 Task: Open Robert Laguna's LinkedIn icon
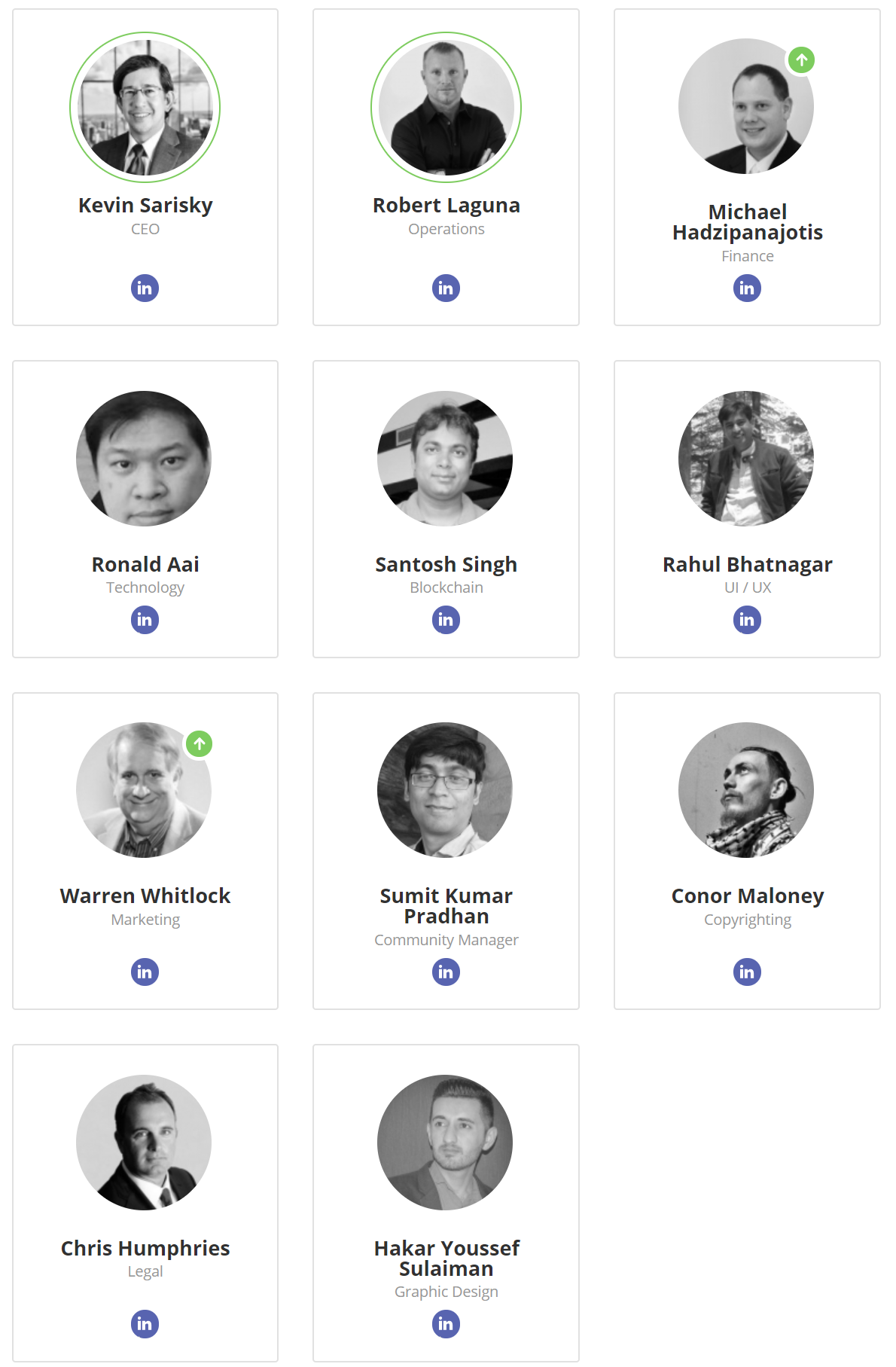coord(446,288)
